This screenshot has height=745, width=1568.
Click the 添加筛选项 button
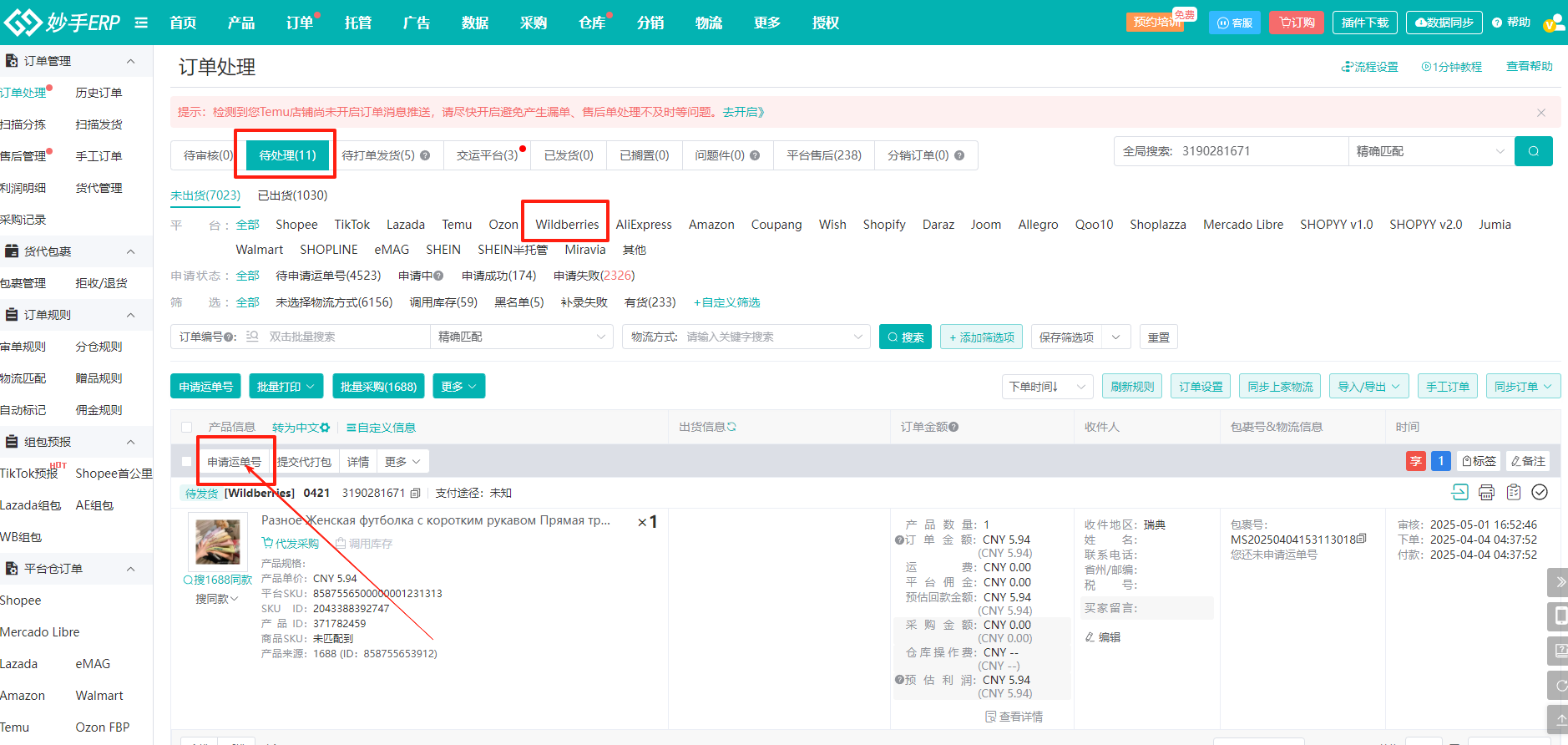click(982, 337)
